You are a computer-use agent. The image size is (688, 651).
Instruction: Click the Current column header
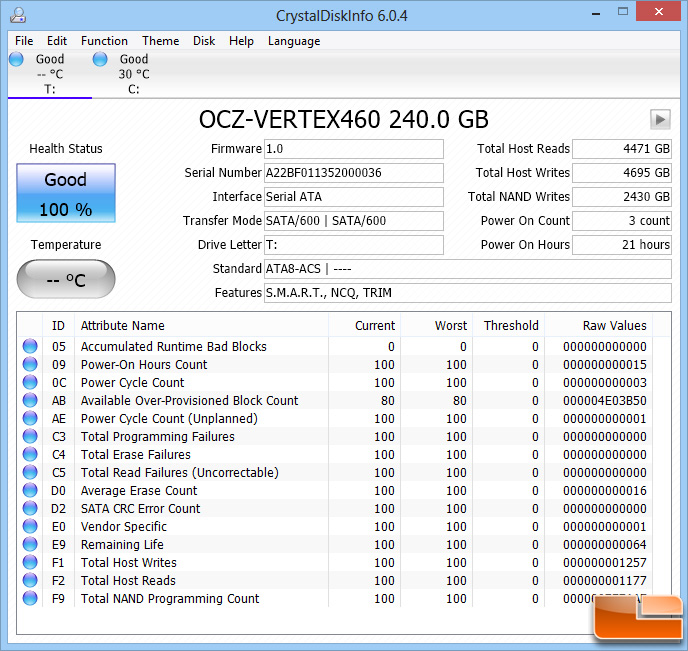click(x=364, y=326)
